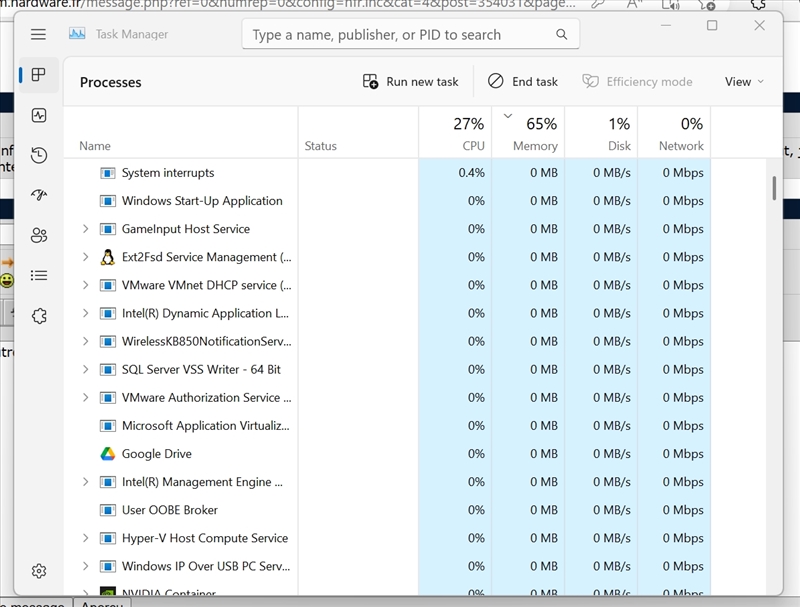Expand the Ext2Fsd Service Management row
Viewport: 800px width, 607px height.
tap(86, 257)
